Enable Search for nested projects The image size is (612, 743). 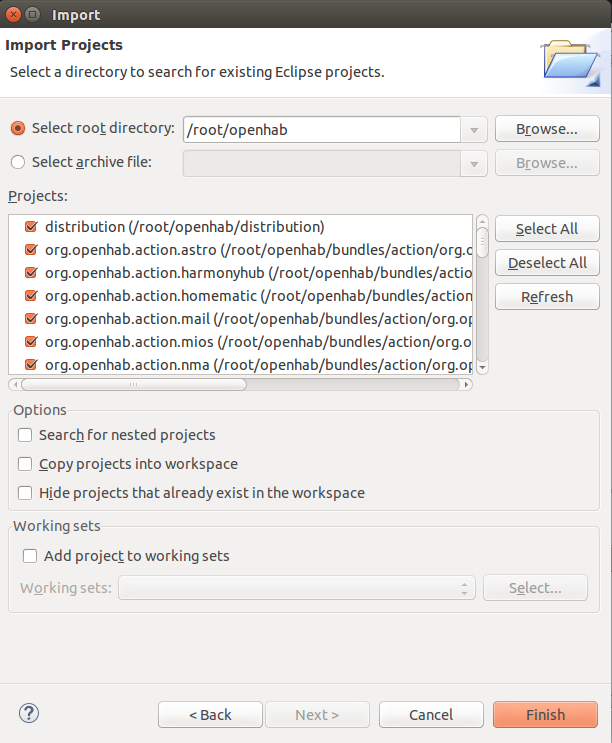pos(25,435)
